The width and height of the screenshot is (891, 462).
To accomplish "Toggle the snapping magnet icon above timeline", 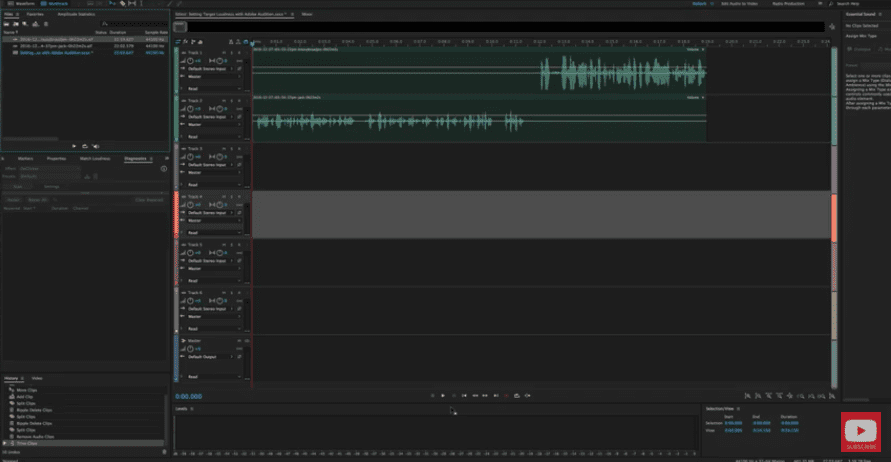I will pos(245,41).
